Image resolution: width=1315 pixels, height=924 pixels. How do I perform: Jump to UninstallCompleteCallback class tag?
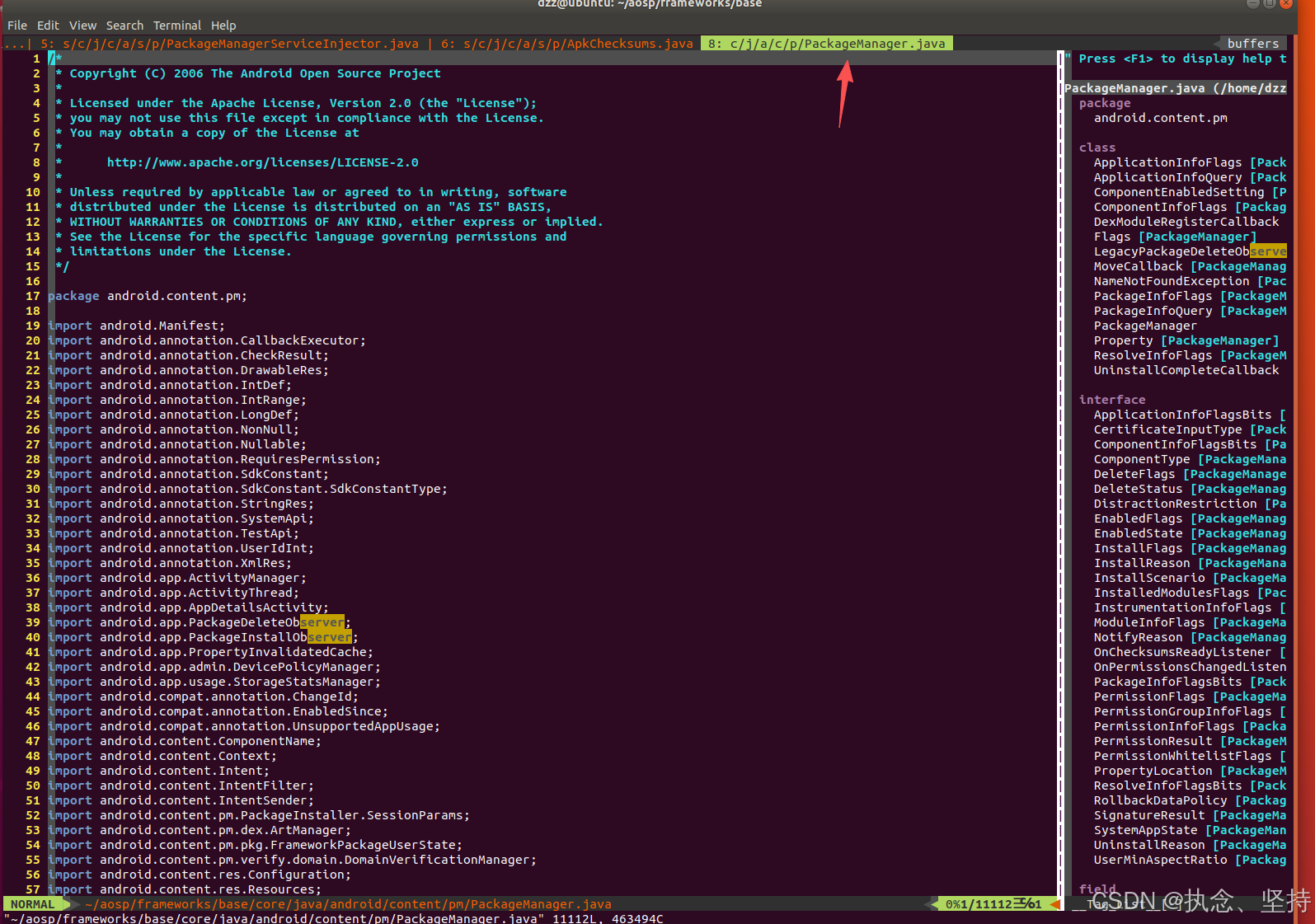(x=1186, y=370)
